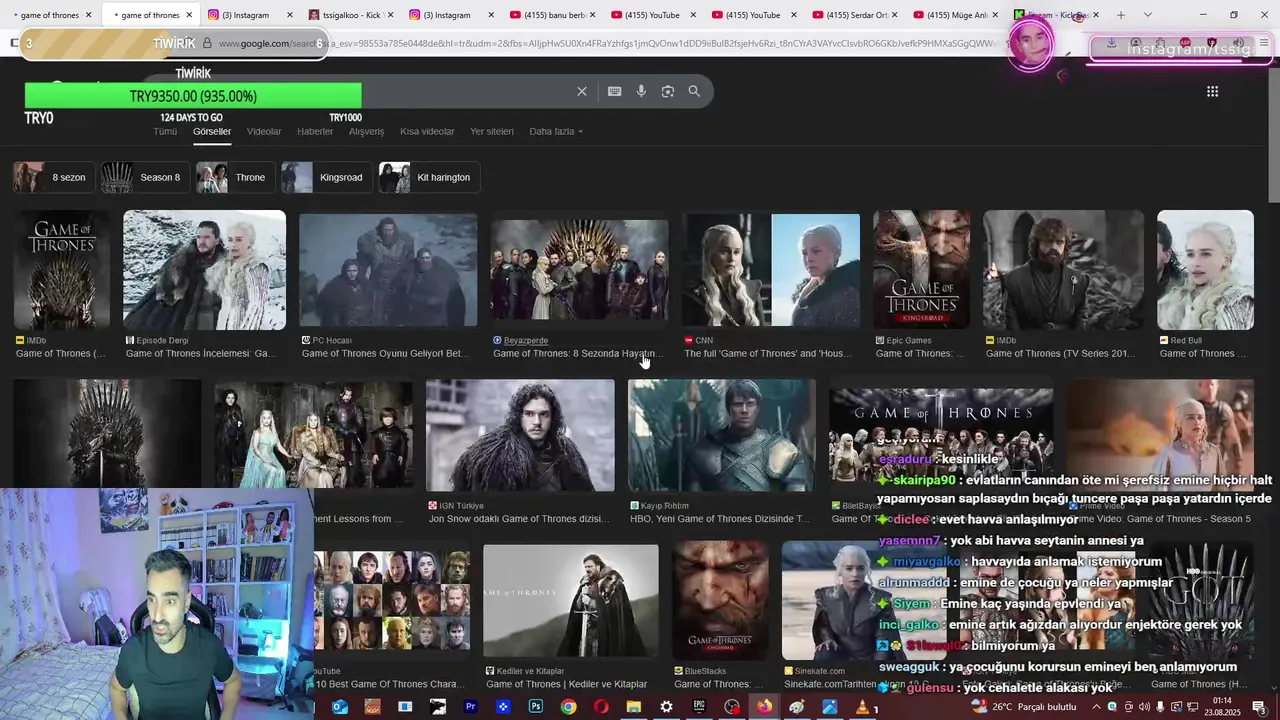This screenshot has height=720, width=1280.
Task: Switch to the Haberler results tab
Action: pos(315,132)
